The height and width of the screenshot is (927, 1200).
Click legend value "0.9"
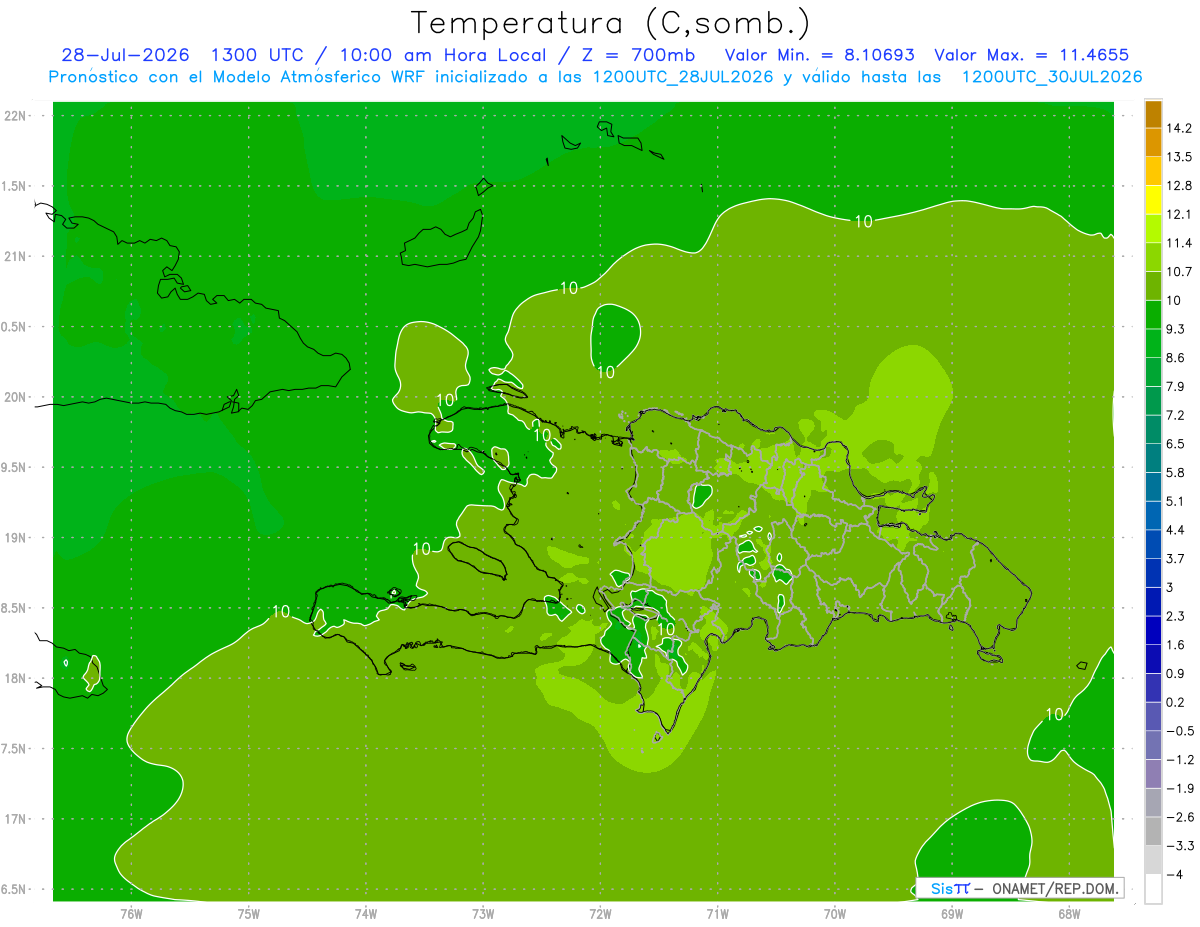(1177, 673)
